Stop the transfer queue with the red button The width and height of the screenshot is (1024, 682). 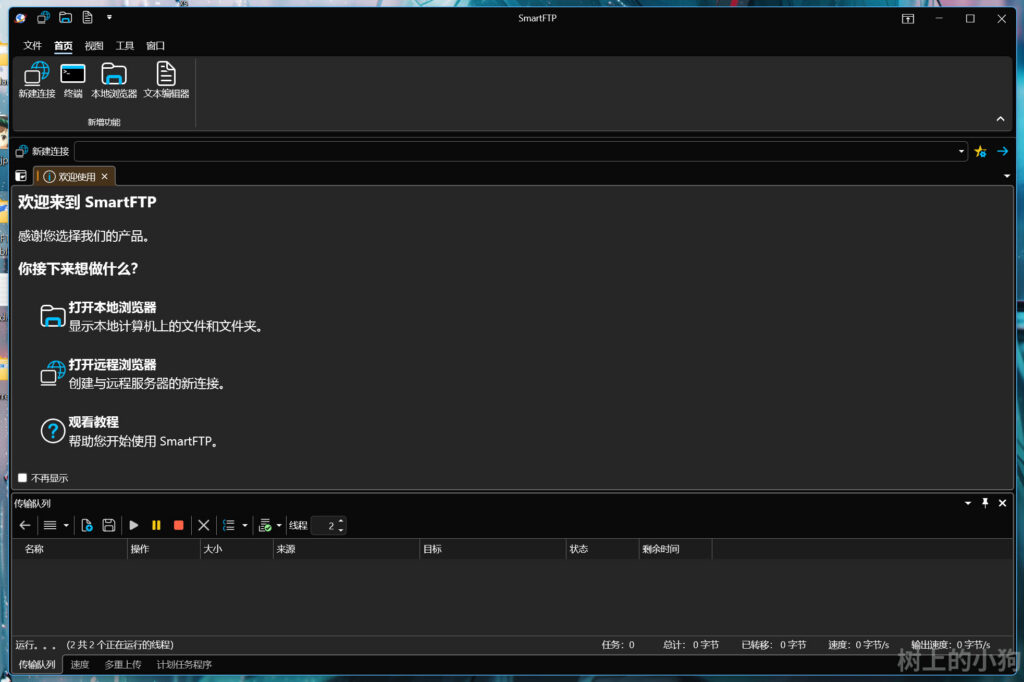(179, 525)
